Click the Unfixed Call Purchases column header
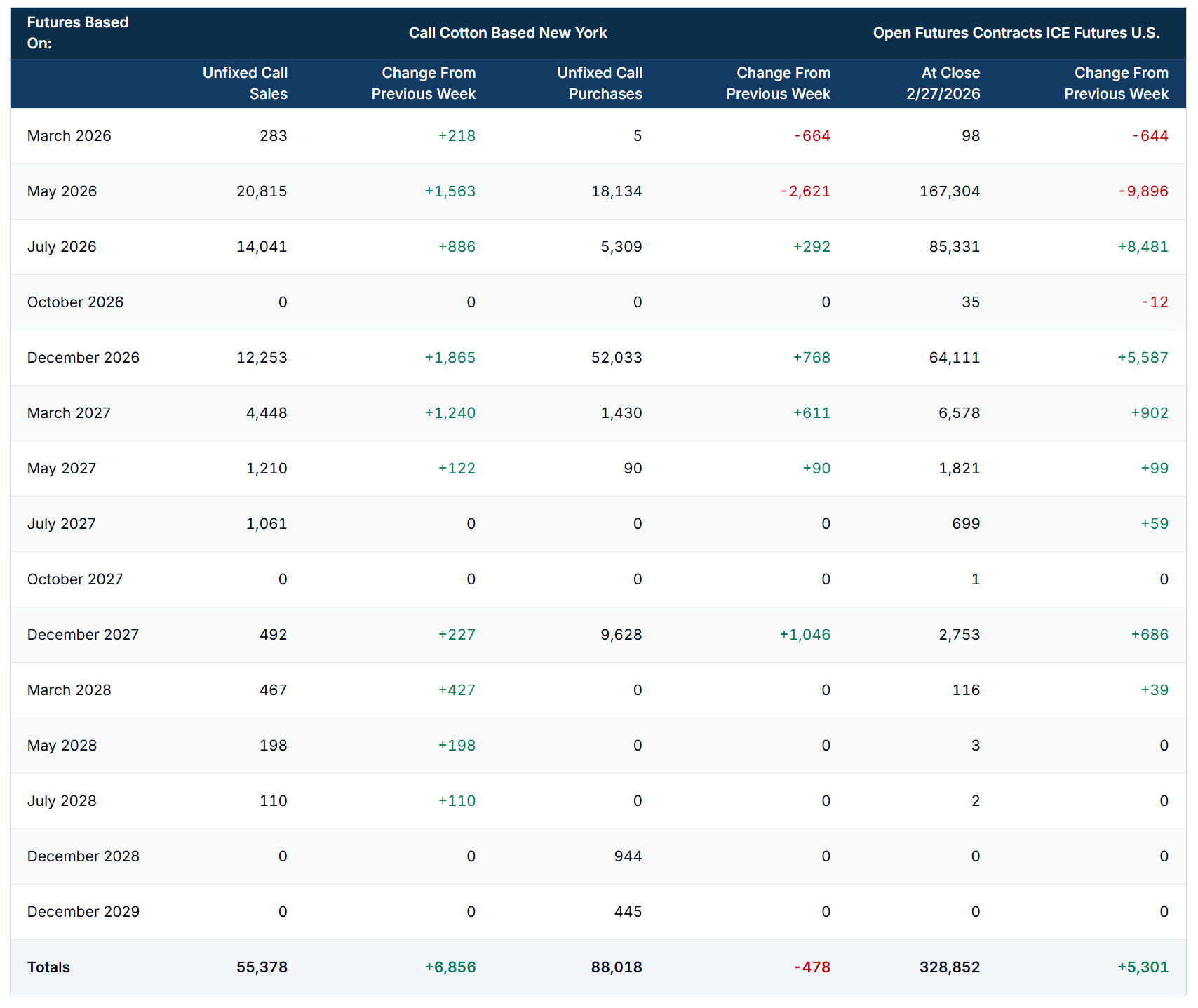This screenshot has height=1008, width=1198. point(600,83)
